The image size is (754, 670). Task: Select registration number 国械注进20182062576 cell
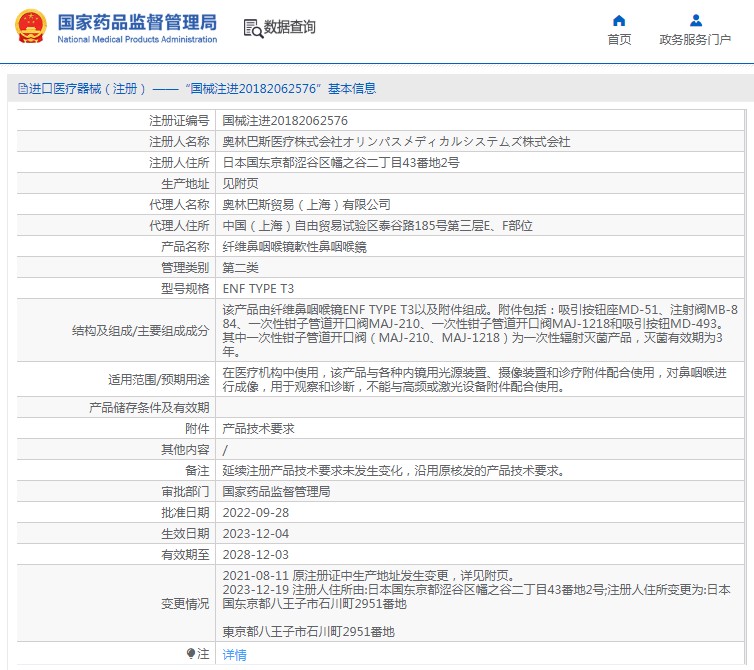[x=285, y=120]
